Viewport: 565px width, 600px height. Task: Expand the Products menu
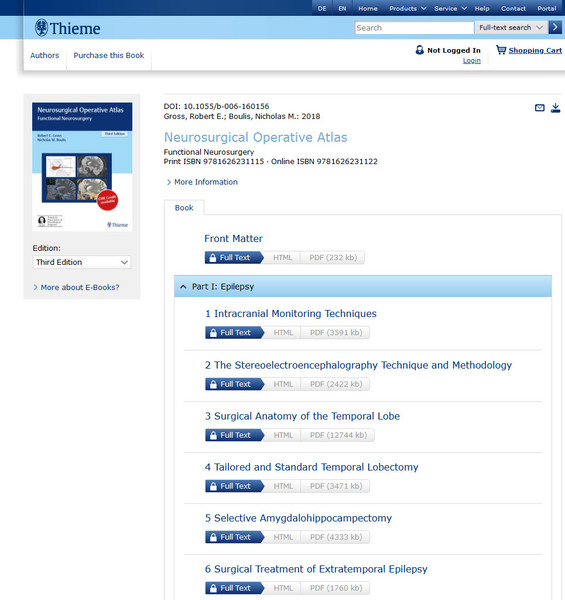click(407, 8)
